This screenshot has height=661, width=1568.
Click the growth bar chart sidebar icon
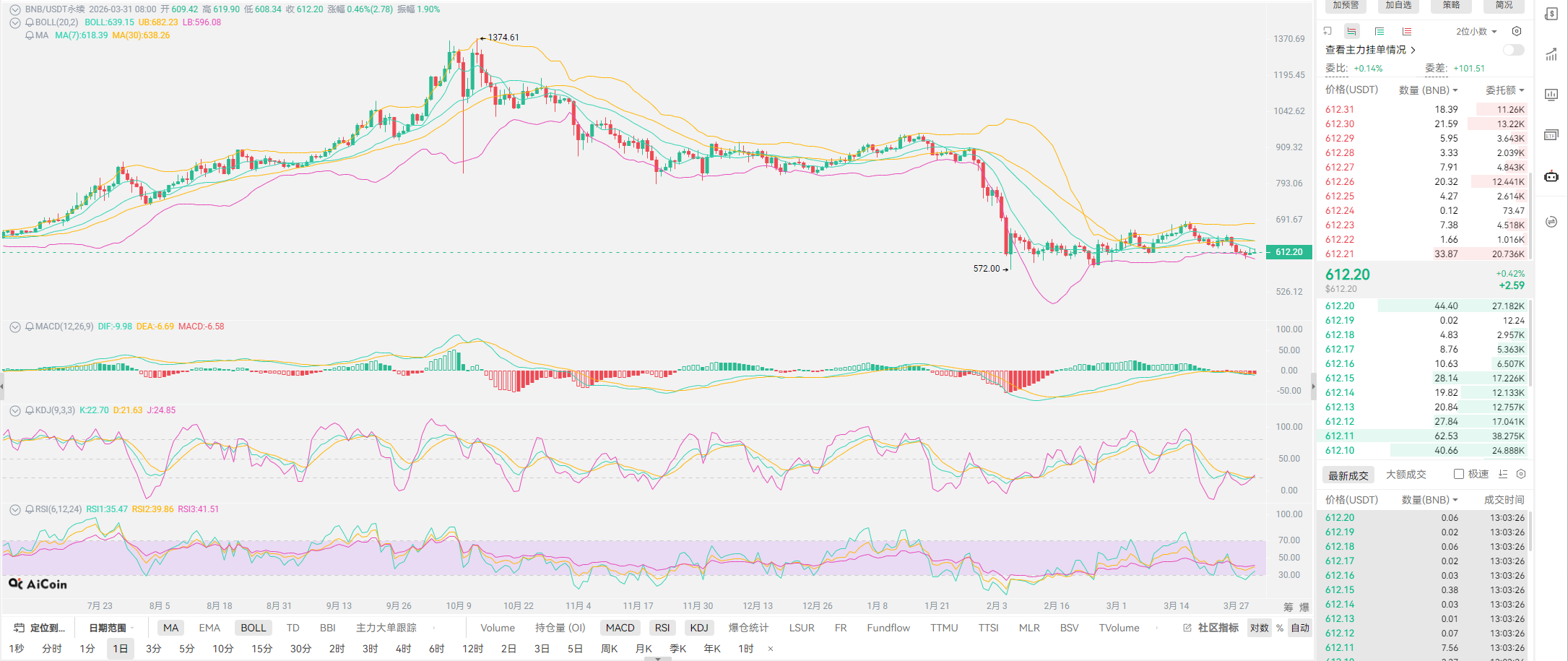coord(1551,55)
